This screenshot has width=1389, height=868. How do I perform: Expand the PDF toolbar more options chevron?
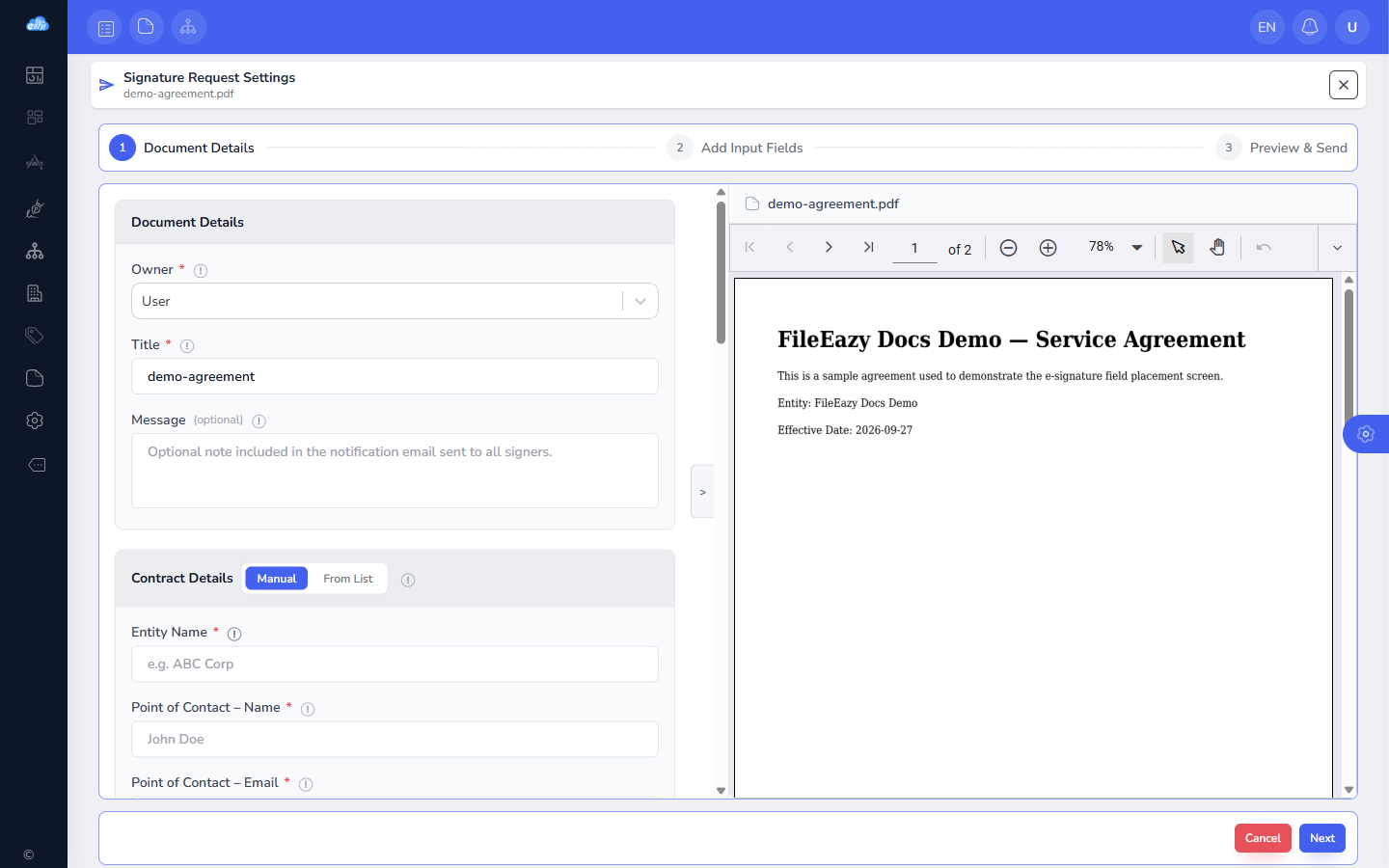point(1337,248)
